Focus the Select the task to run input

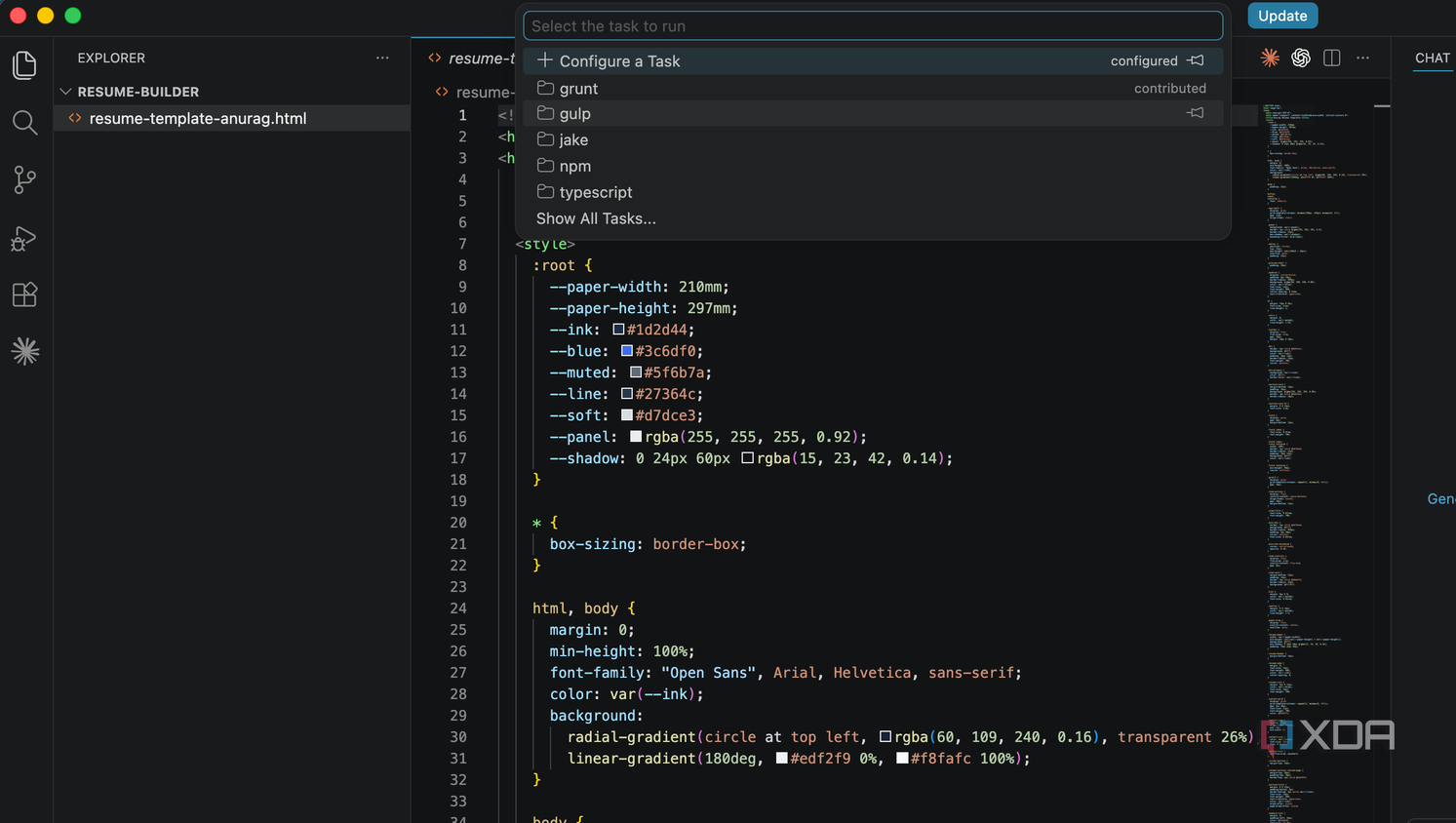[873, 26]
